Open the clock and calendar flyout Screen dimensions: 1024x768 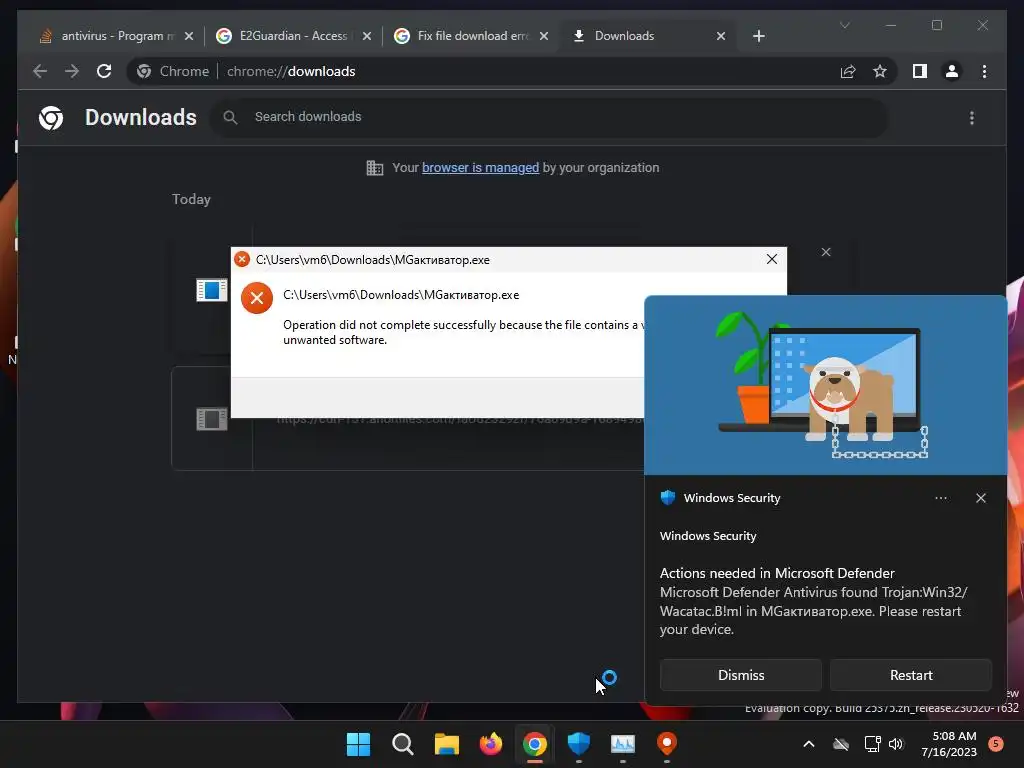pyautogui.click(x=949, y=744)
